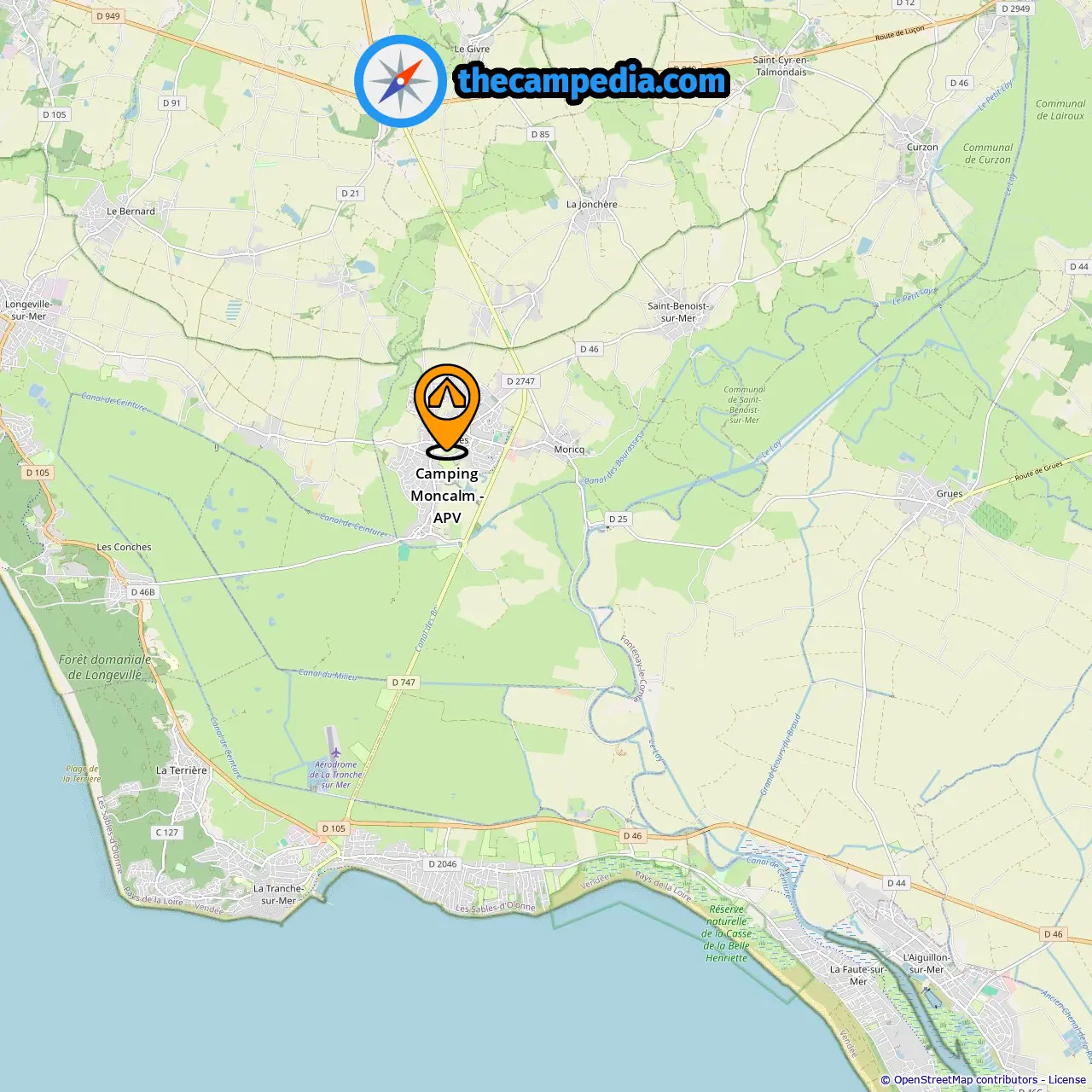The width and height of the screenshot is (1092, 1092).
Task: Click the C 127 road shield
Action: pos(167,833)
